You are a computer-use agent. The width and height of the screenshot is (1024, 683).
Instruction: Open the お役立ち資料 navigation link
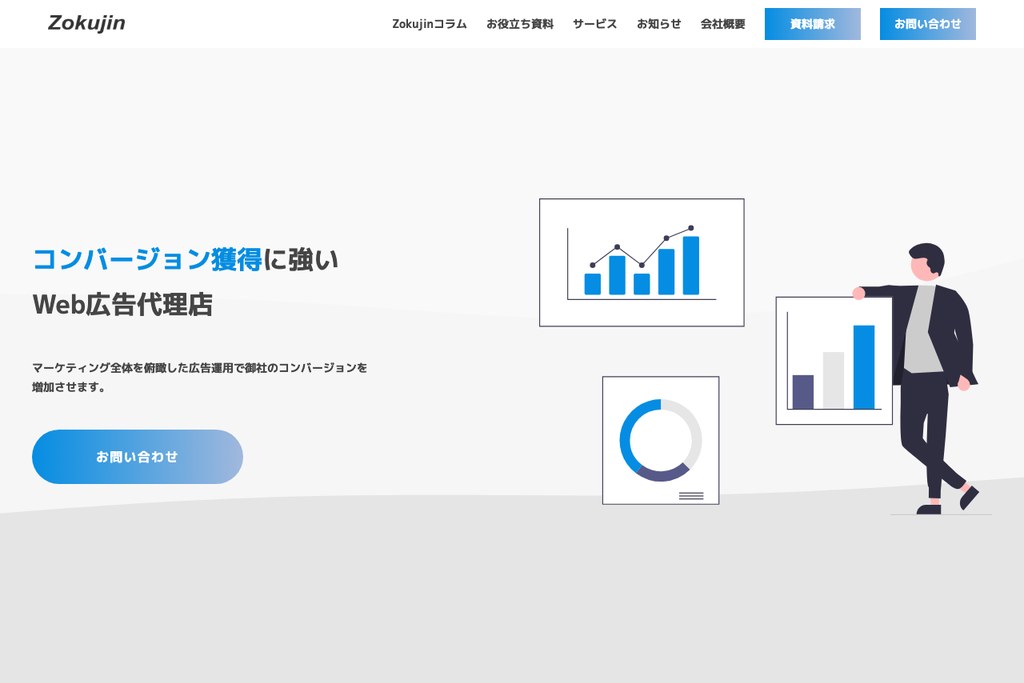pyautogui.click(x=520, y=23)
